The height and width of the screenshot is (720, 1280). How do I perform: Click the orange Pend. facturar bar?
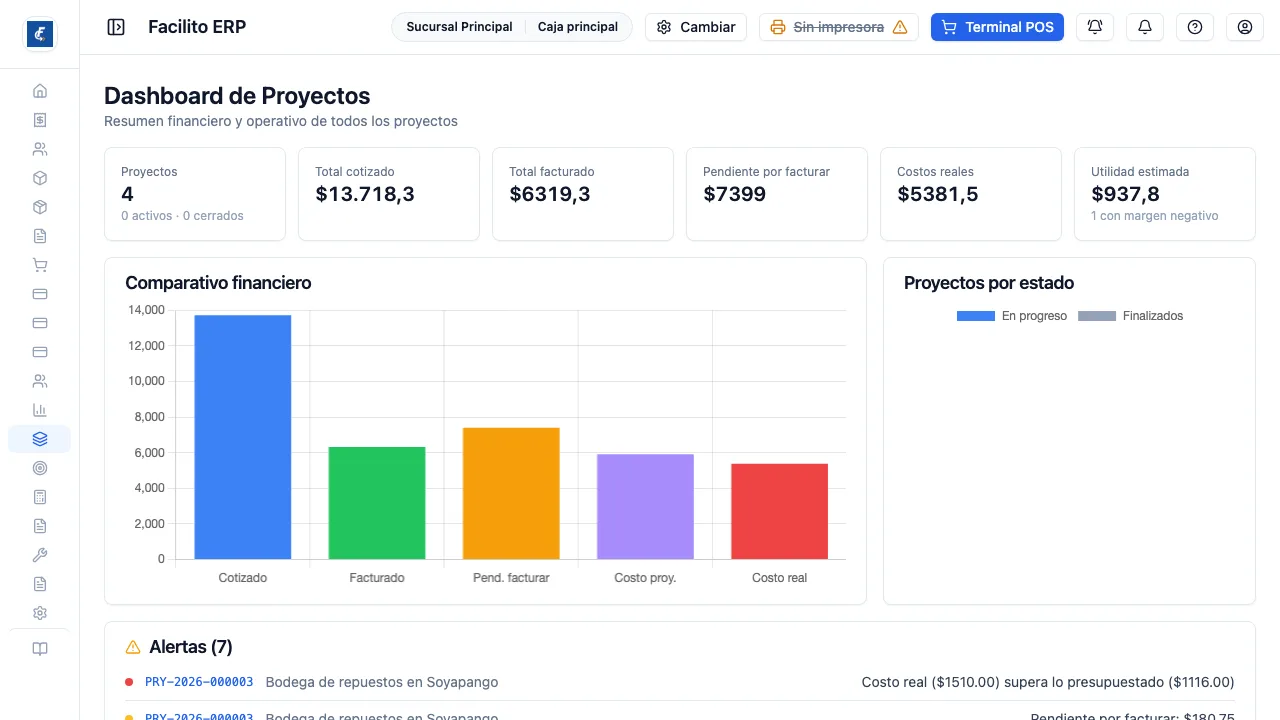tap(511, 493)
